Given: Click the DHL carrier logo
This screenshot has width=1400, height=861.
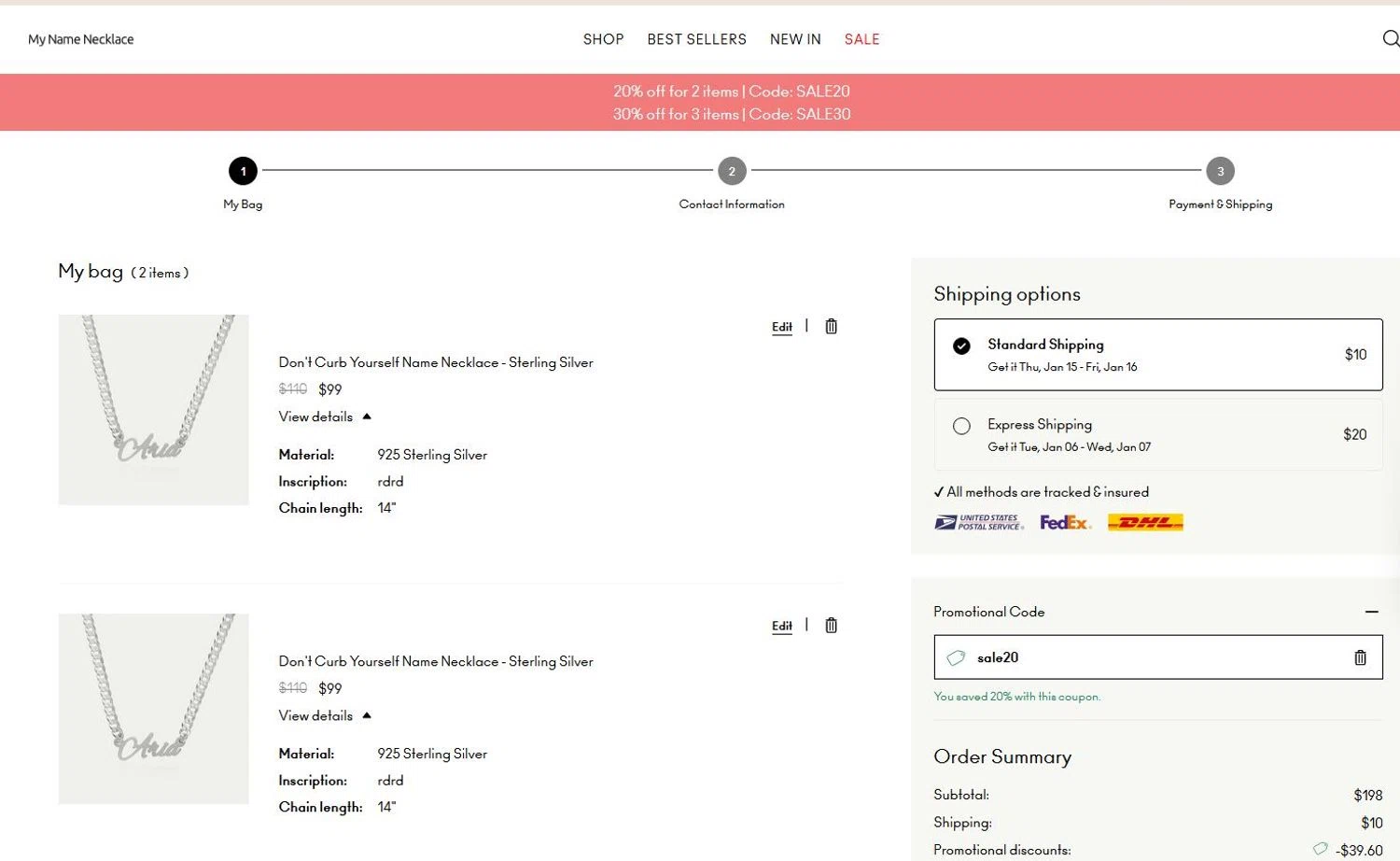Looking at the screenshot, I should (x=1145, y=522).
